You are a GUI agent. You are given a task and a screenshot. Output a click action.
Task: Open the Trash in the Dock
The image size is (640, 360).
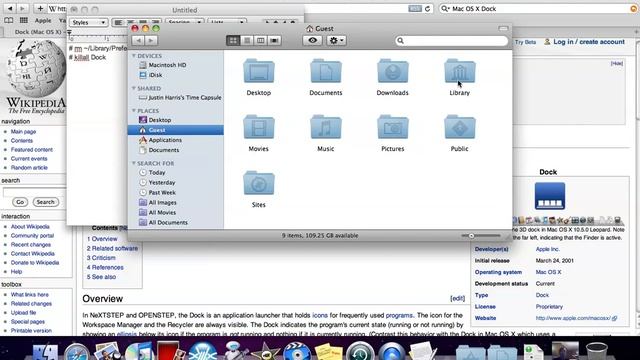click(x=596, y=351)
